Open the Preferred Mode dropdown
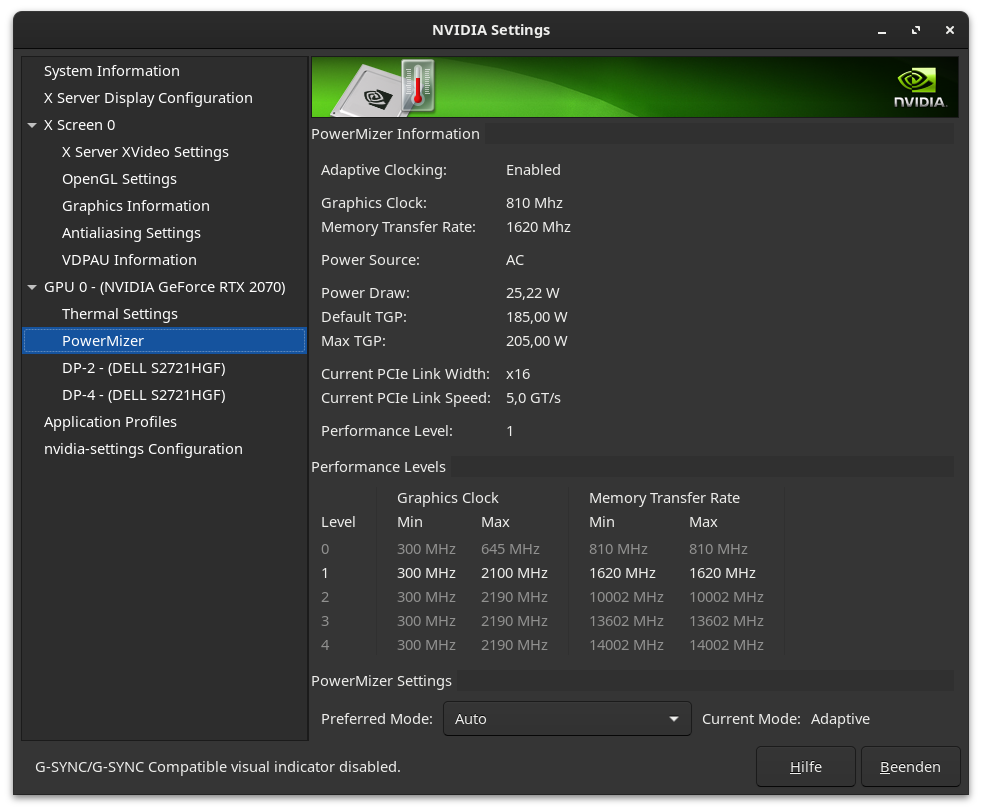 pos(567,719)
